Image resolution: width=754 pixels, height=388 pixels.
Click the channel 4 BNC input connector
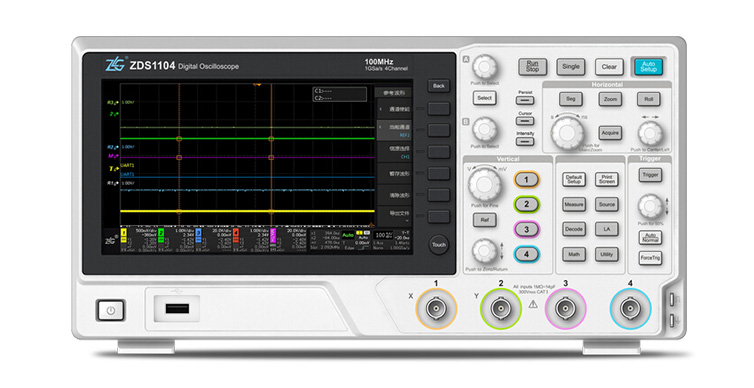click(630, 308)
